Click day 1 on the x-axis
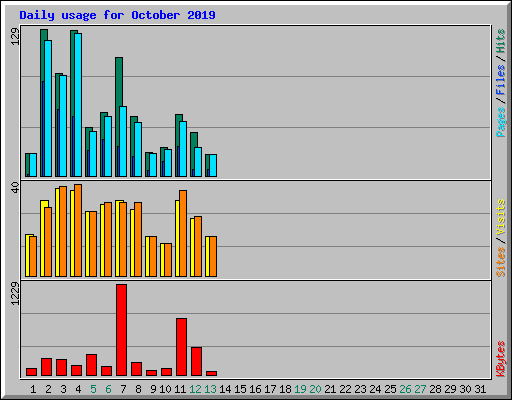512x400 pixels. click(x=33, y=389)
